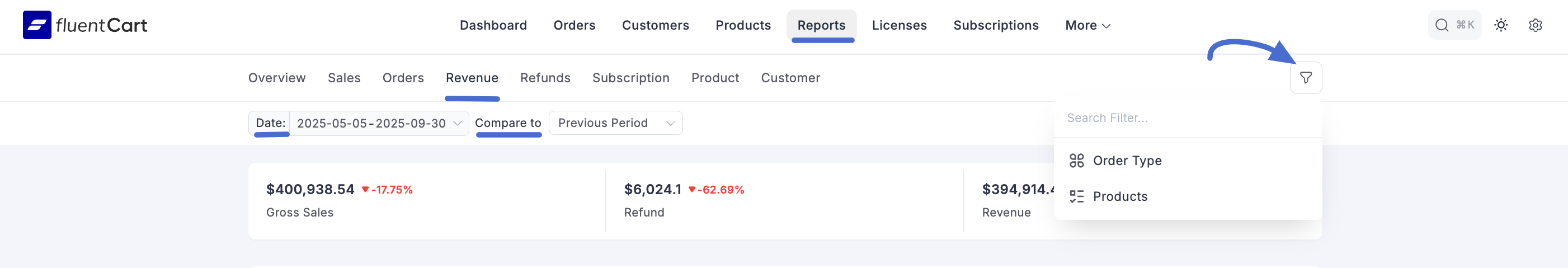
Task: Open Licenses in the top navigation
Action: [898, 26]
